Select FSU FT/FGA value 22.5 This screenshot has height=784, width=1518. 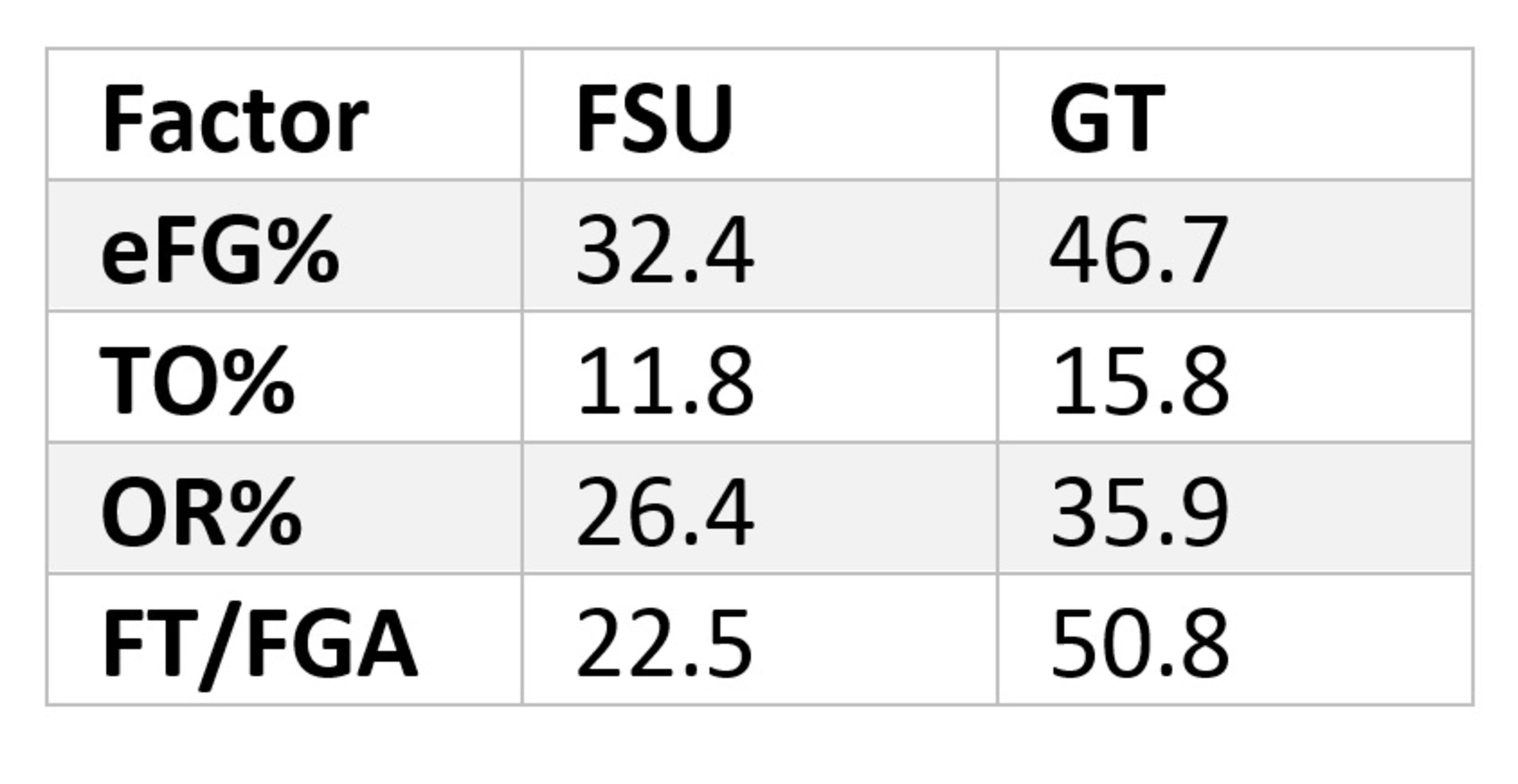tap(665, 644)
